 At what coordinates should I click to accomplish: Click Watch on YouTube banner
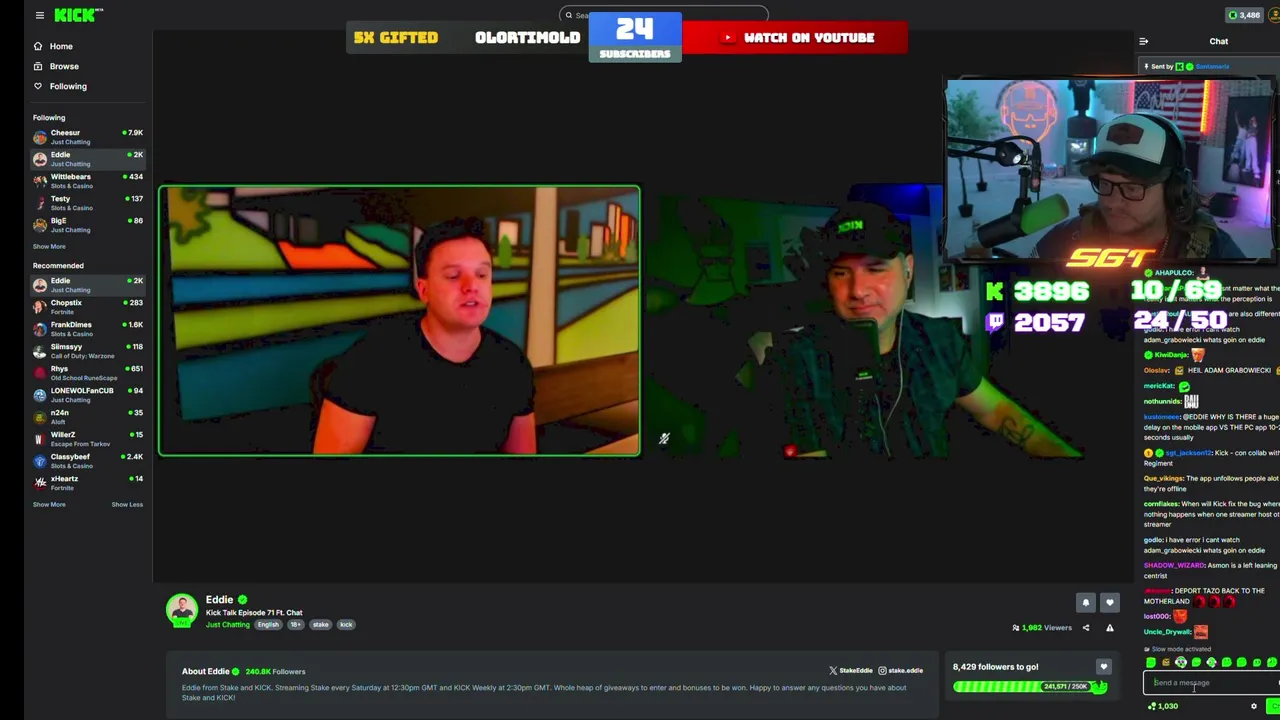pos(795,37)
